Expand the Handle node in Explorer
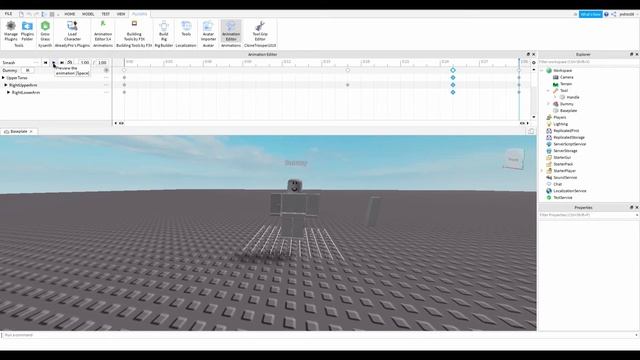Viewport: 640px width, 360px height. pos(555,97)
